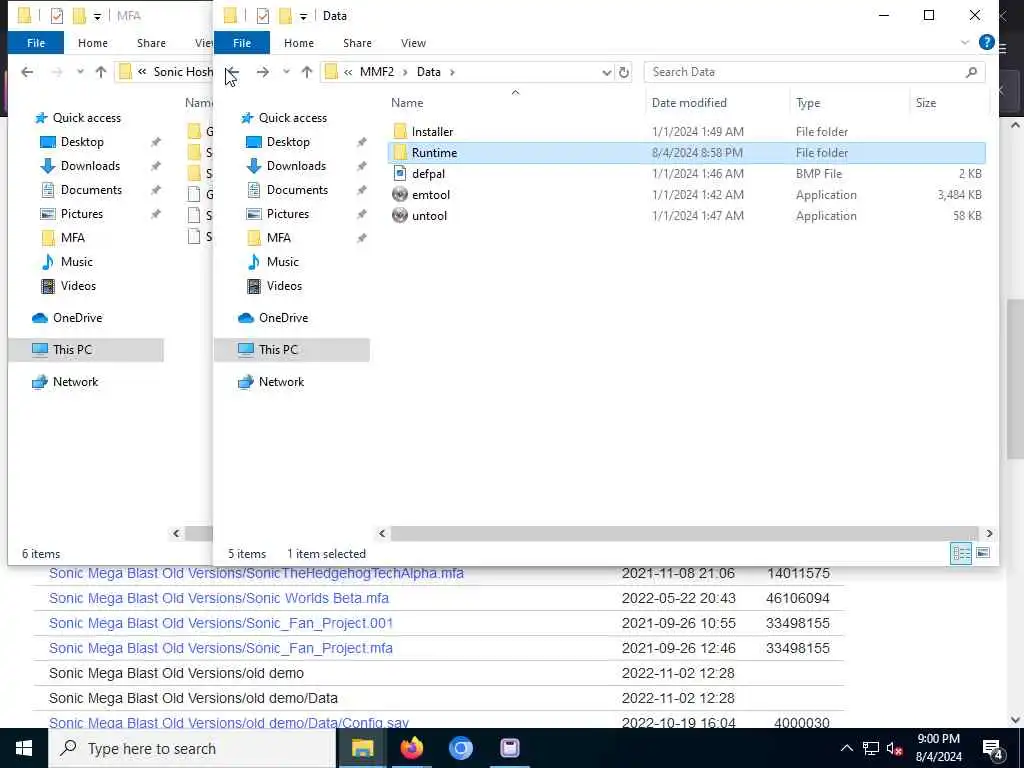Click Properties quick access icon in Data titlebar
This screenshot has width=1024, height=768.
[263, 16]
